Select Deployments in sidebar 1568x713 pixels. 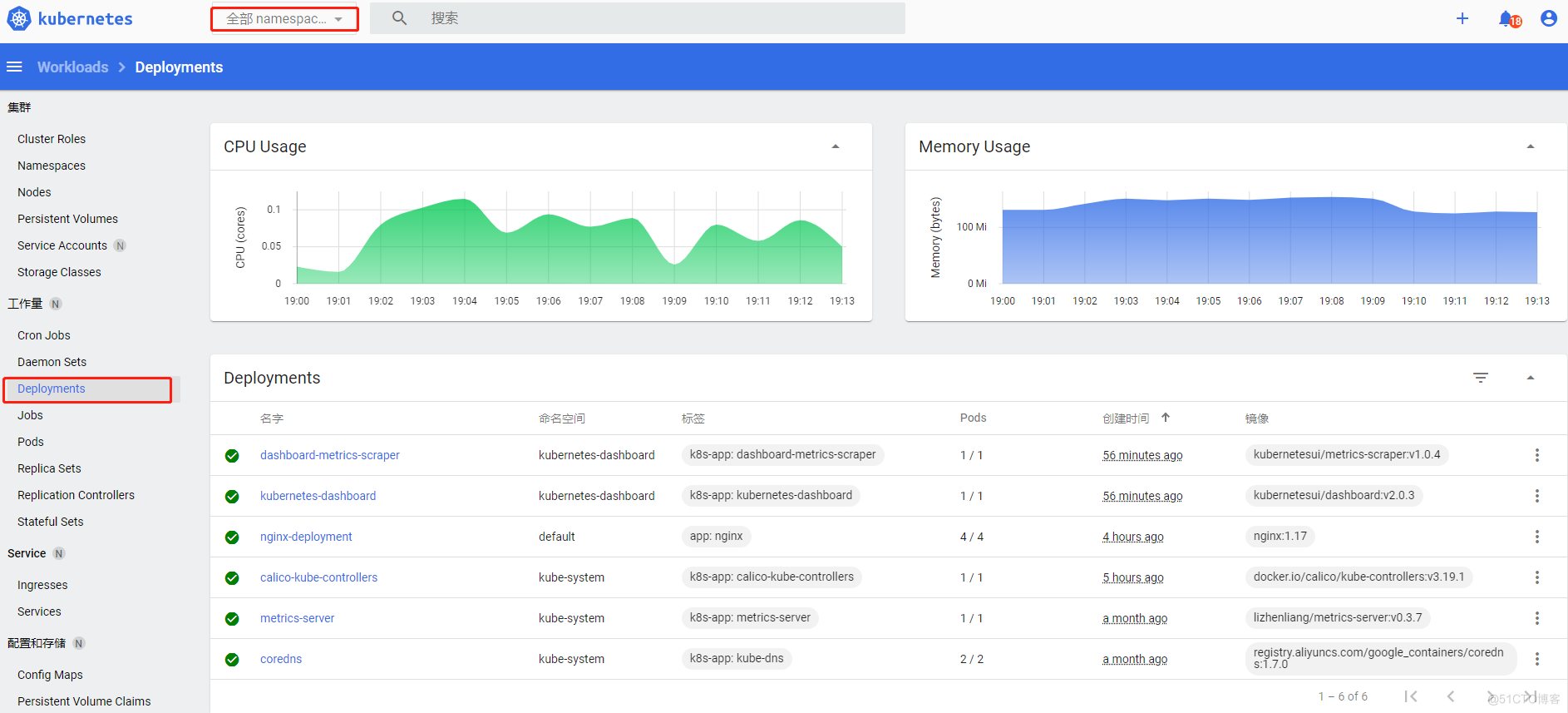tap(52, 389)
